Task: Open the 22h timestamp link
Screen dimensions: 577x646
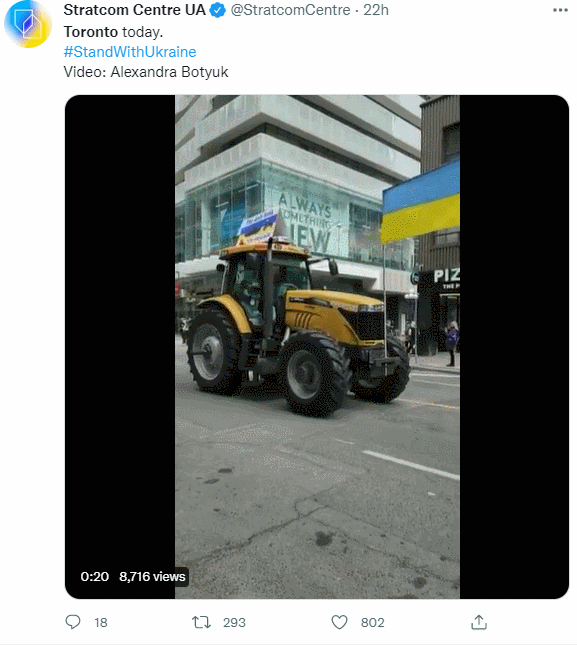Action: click(x=376, y=10)
